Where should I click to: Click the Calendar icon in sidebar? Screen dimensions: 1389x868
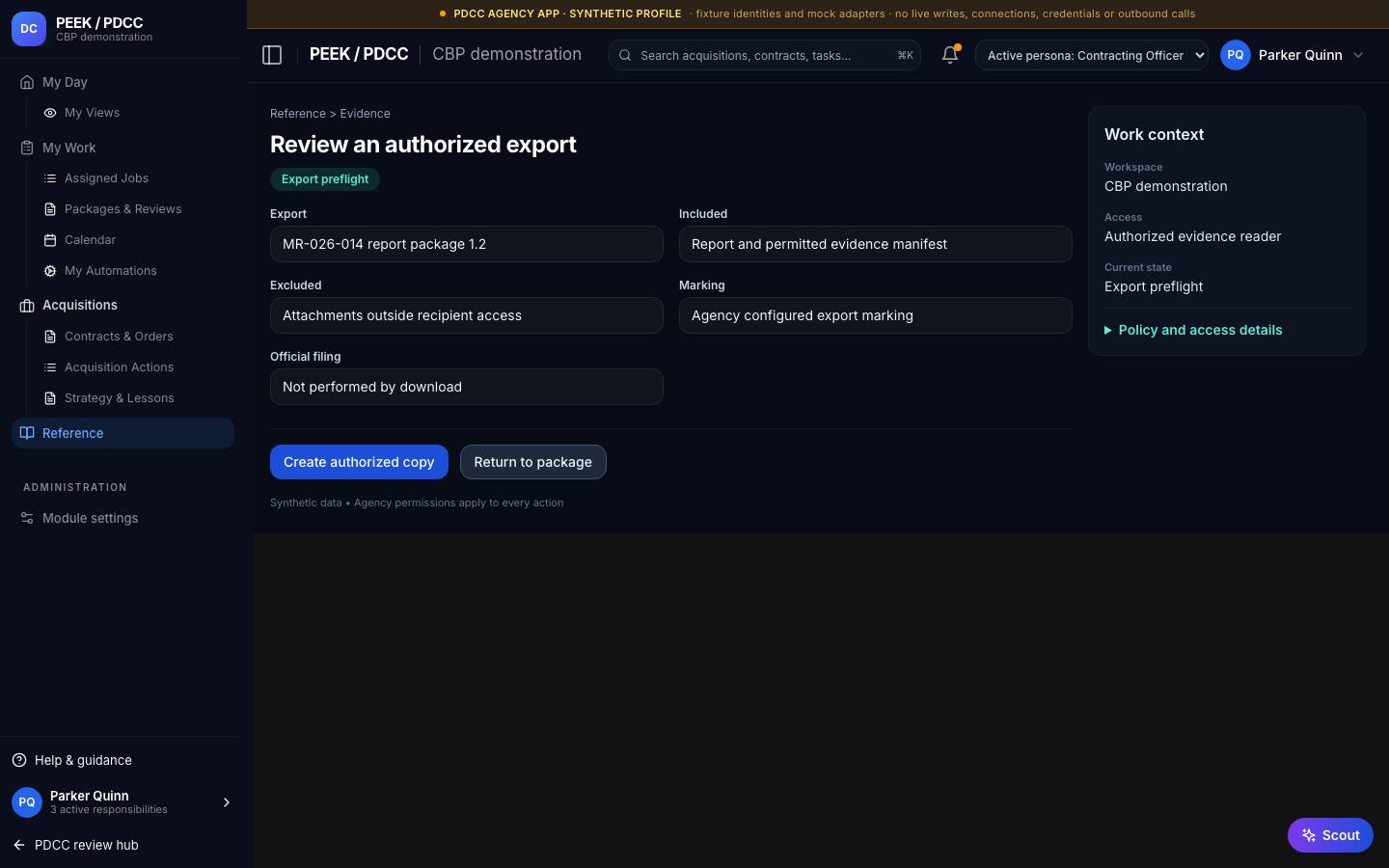coord(50,240)
